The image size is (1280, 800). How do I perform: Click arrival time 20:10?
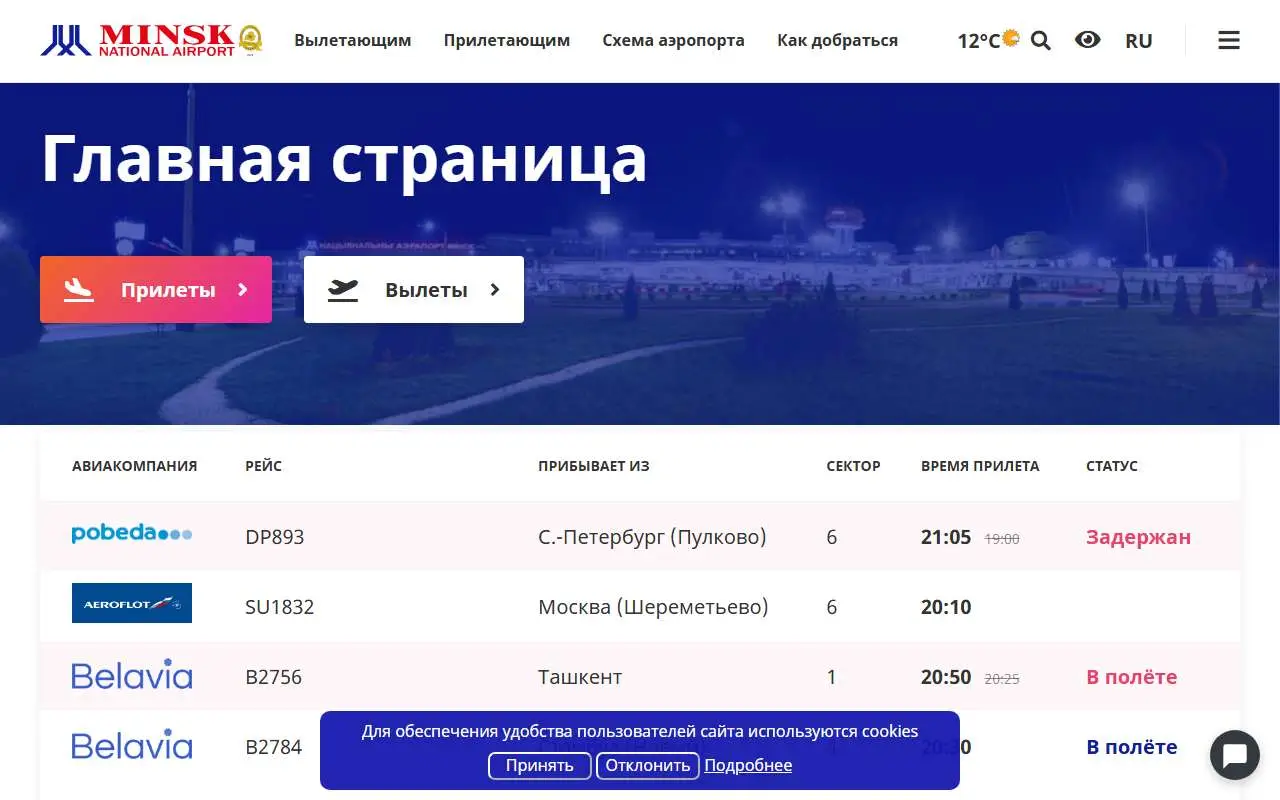coord(946,607)
